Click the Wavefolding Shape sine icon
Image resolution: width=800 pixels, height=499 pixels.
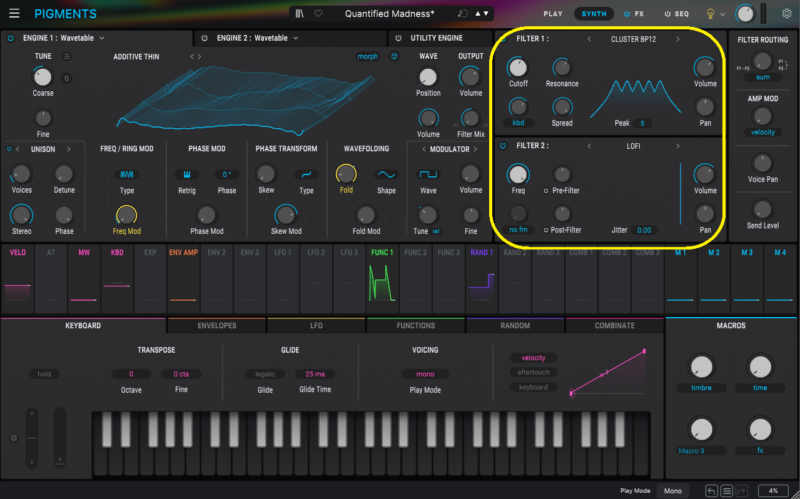coord(386,174)
